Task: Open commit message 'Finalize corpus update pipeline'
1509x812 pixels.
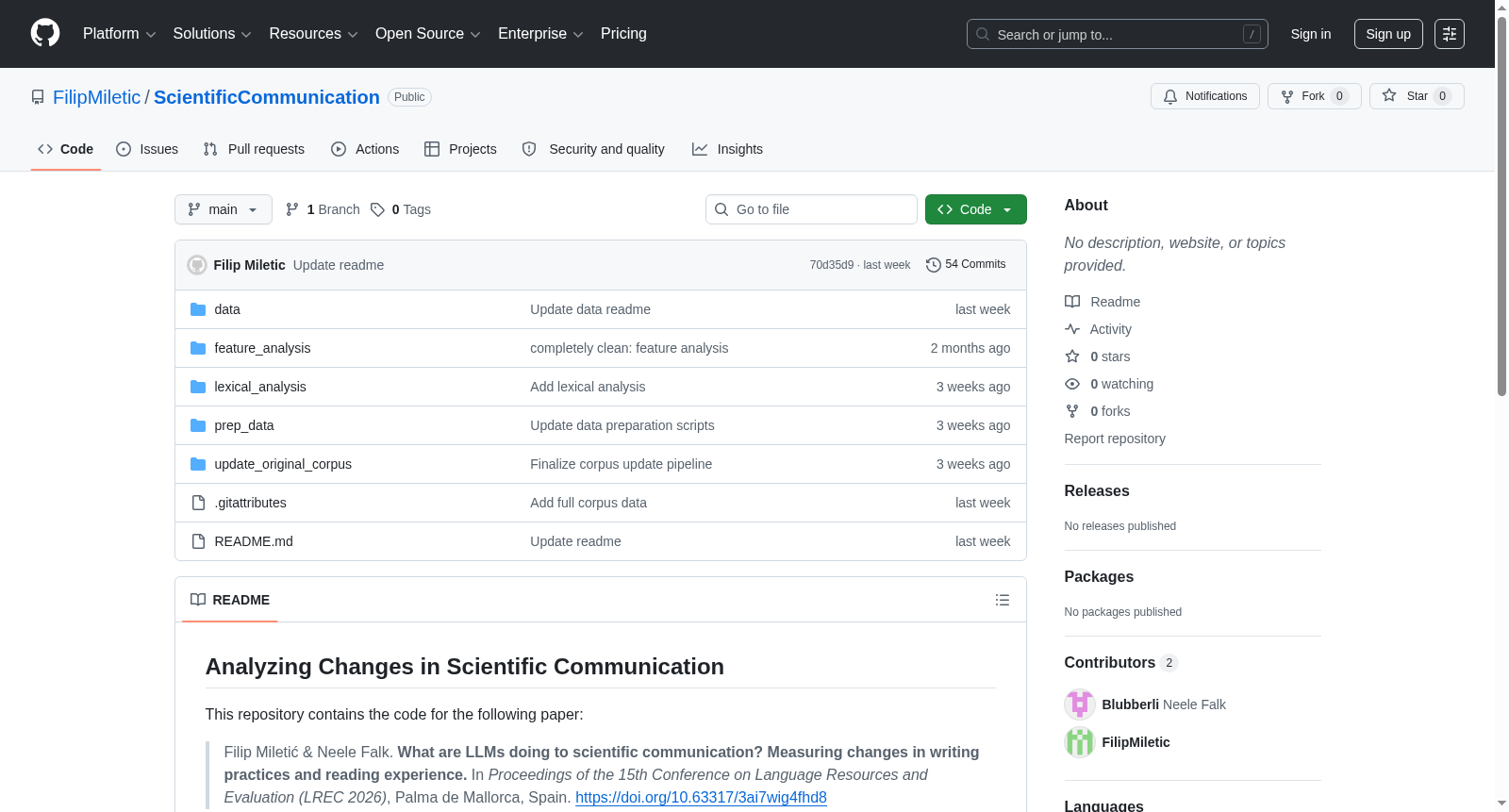Action: [622, 464]
